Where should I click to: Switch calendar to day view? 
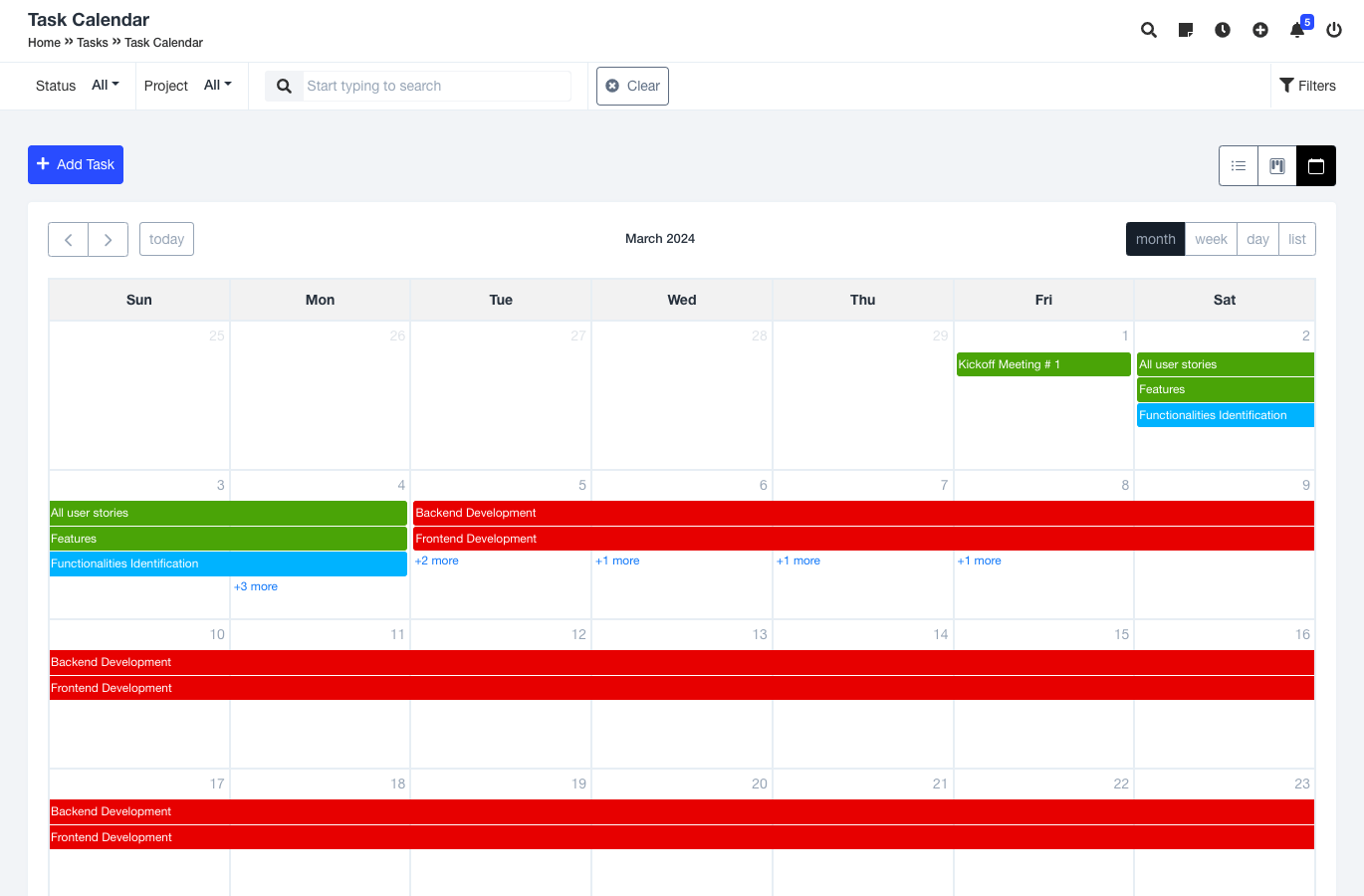1257,239
